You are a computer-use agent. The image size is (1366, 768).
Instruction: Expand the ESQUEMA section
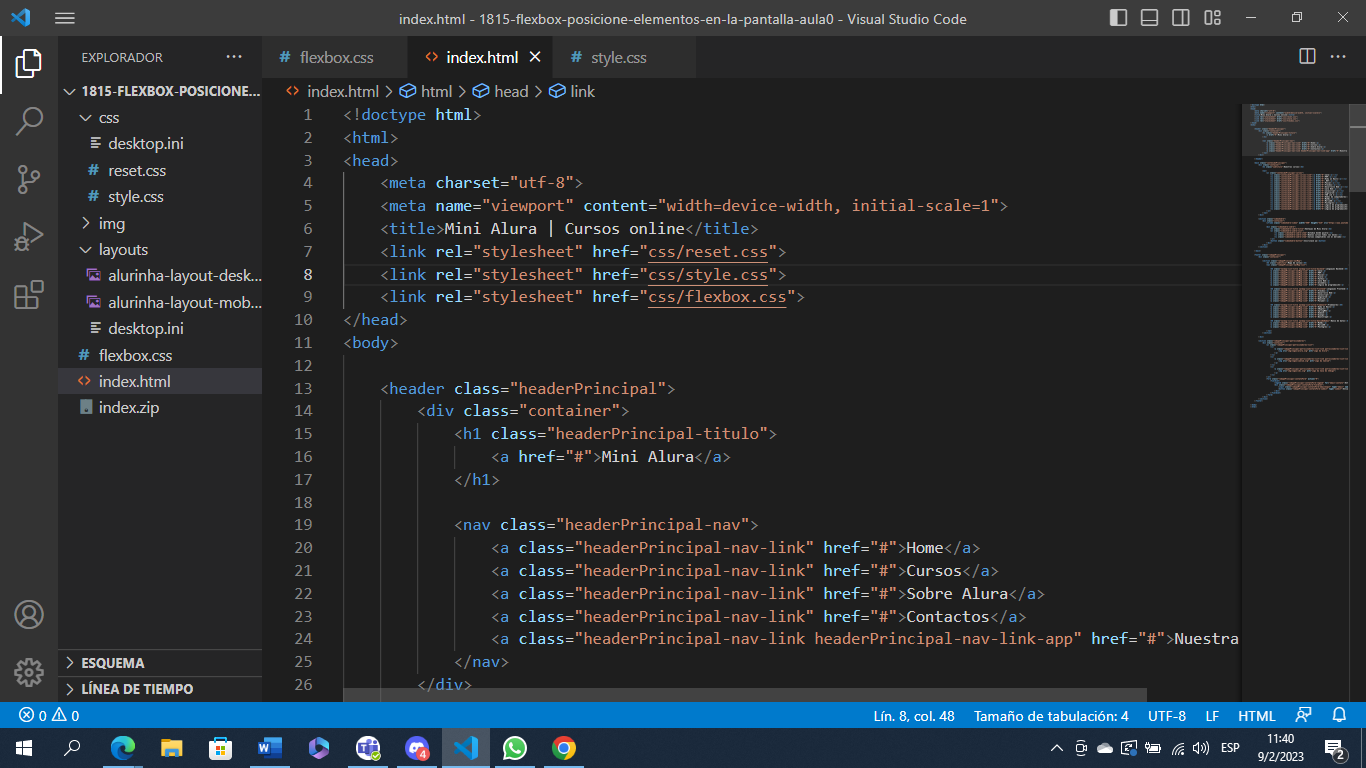tap(160, 663)
